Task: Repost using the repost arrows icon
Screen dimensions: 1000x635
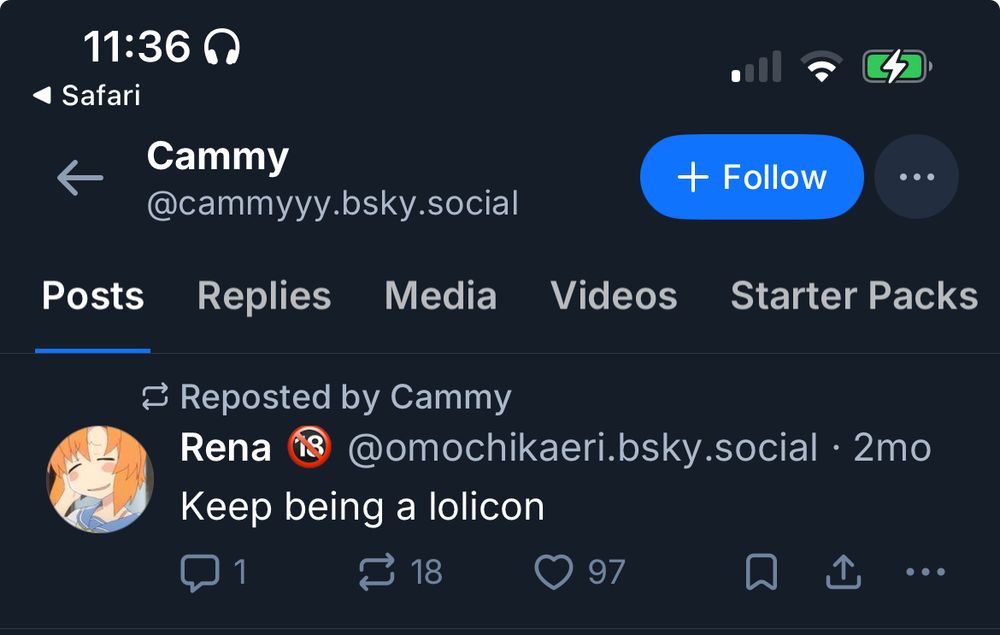Action: 376,572
